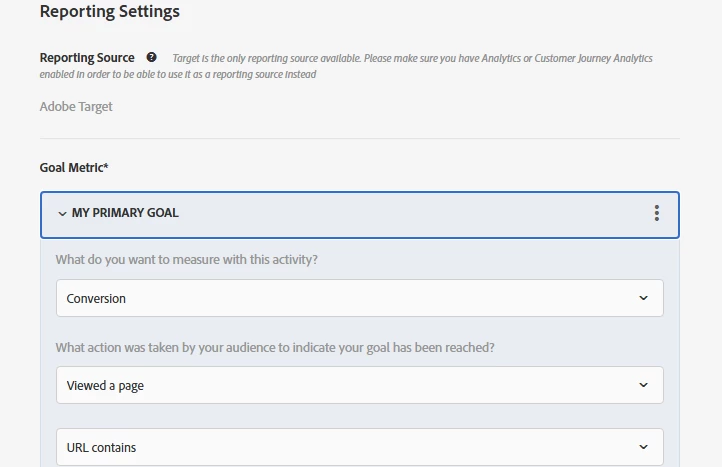Click the Reporting Source help icon
This screenshot has height=467, width=722.
[x=151, y=58]
